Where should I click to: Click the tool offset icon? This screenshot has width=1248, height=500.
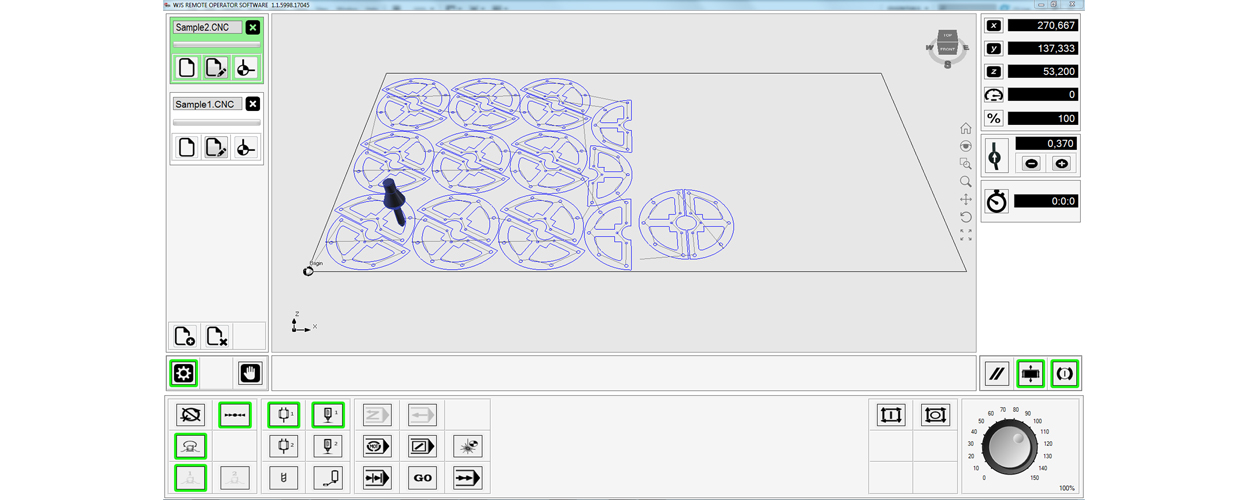coord(995,156)
